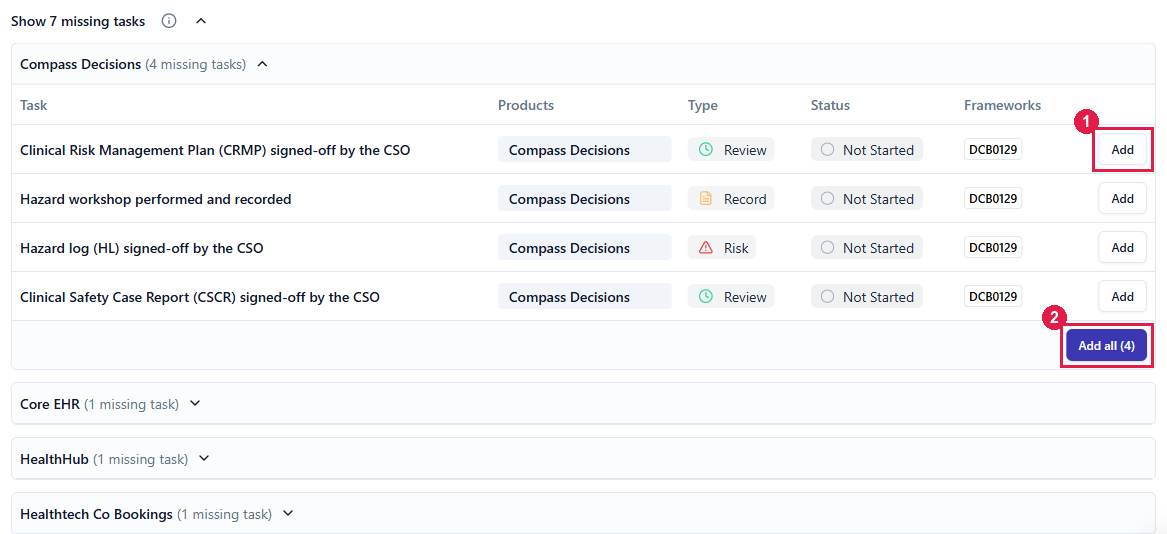This screenshot has width=1167, height=534.
Task: Click DCB0129 framework badge in CSCR row
Action: point(993,296)
